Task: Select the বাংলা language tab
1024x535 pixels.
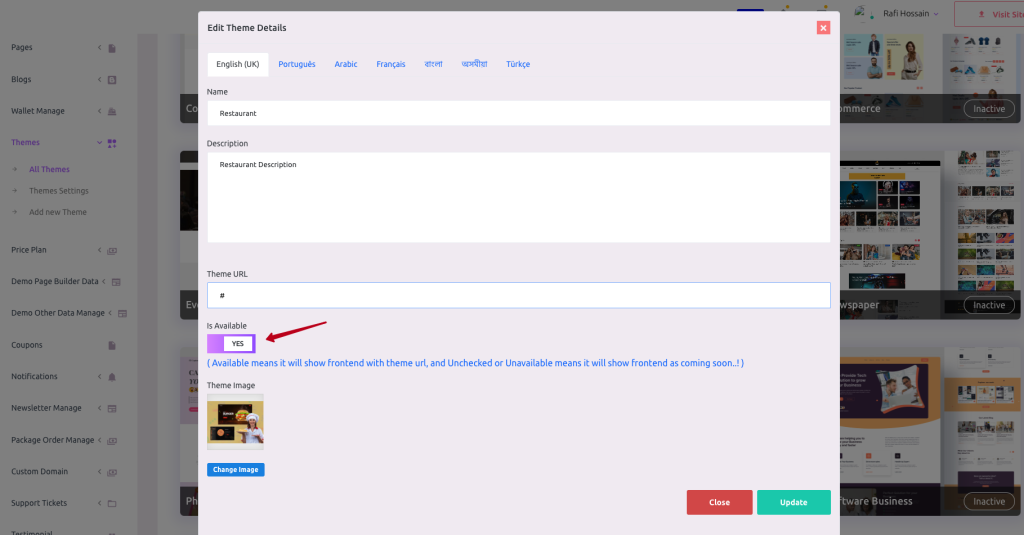Action: click(x=433, y=64)
